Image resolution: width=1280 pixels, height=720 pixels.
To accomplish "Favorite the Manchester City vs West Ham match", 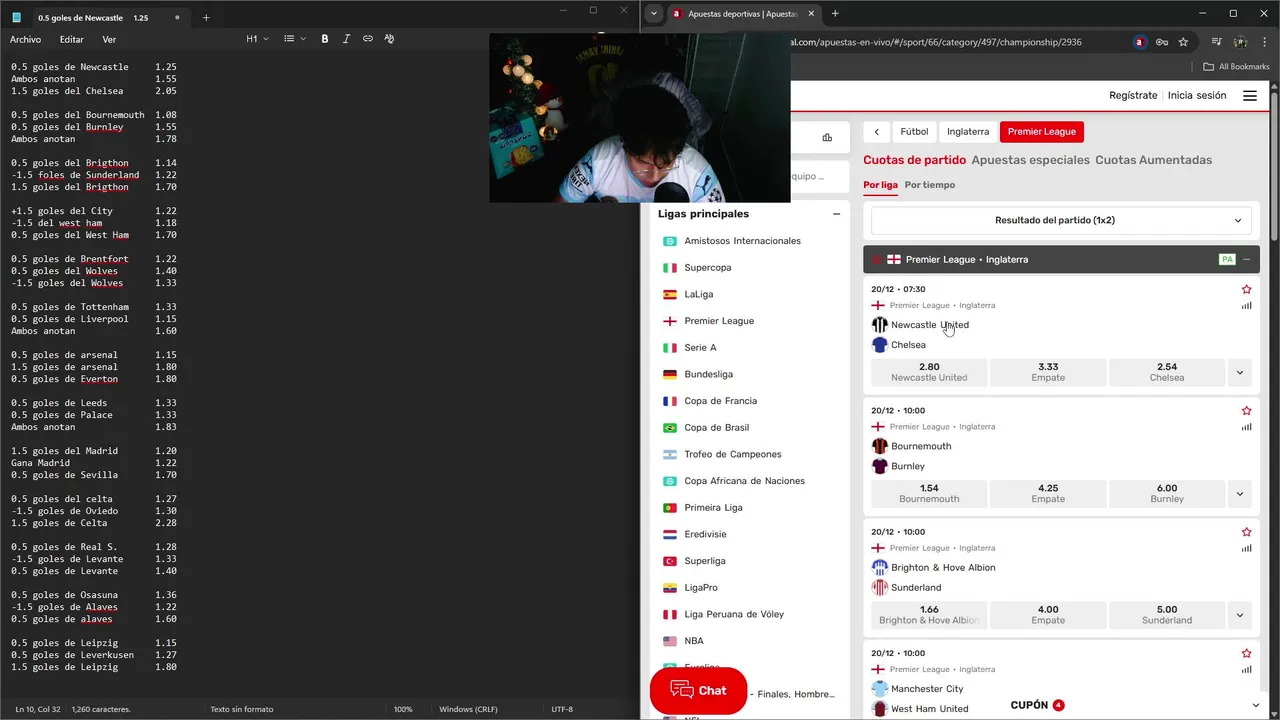I will [1246, 653].
